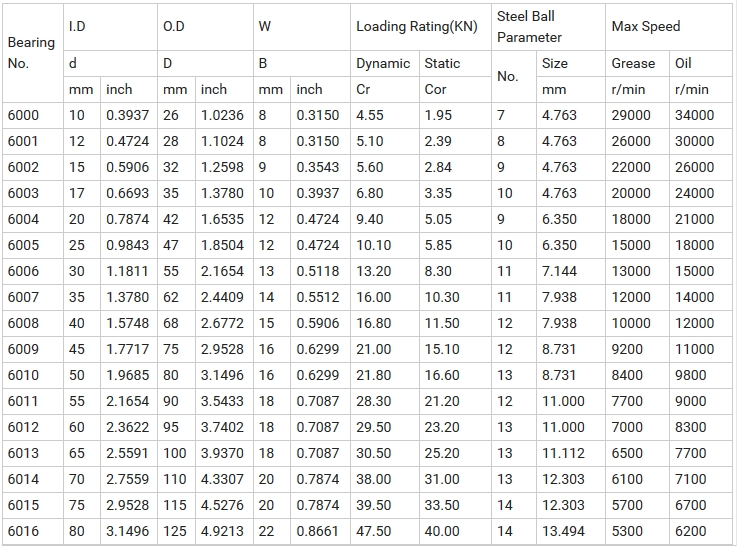Click bearing number 6003 cell
The width and height of the screenshot is (737, 546).
pyautogui.click(x=33, y=193)
